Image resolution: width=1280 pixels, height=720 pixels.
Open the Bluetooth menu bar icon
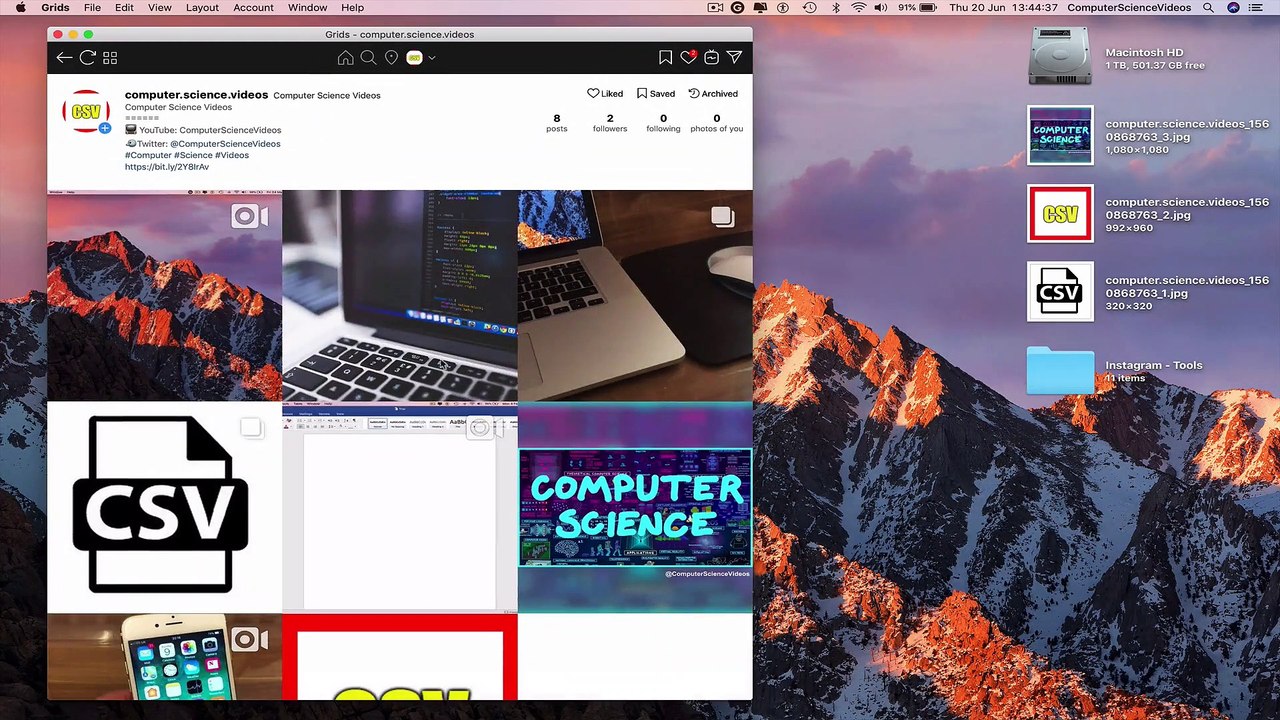click(836, 8)
